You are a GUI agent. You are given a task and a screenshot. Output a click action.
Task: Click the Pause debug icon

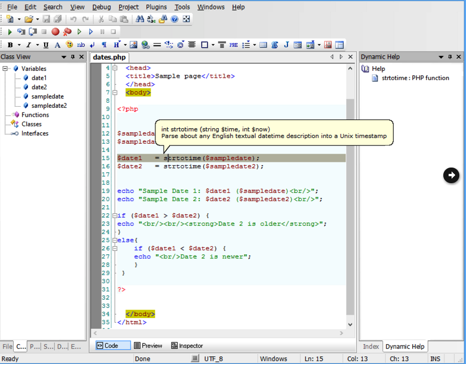coord(102,32)
